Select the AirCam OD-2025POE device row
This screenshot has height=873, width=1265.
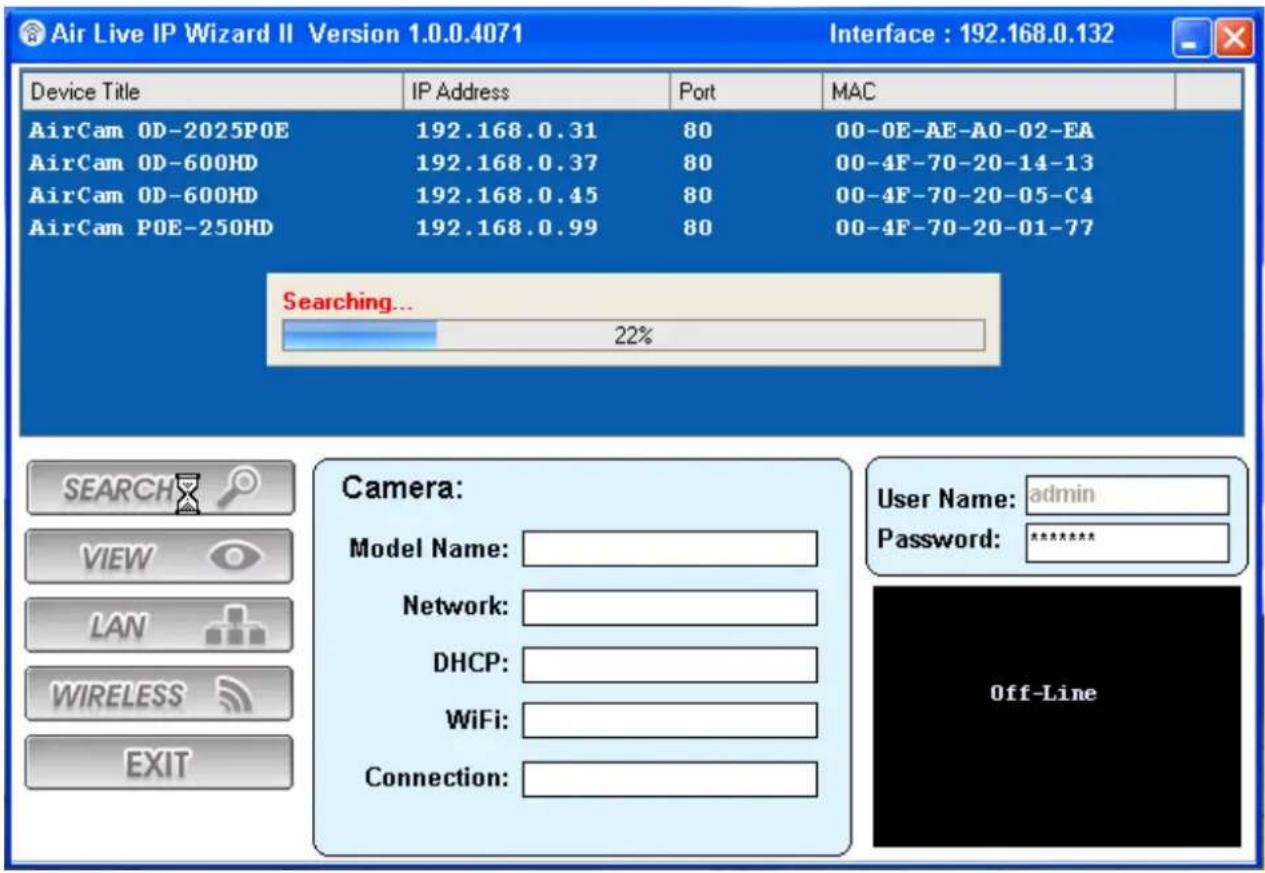coord(631,130)
